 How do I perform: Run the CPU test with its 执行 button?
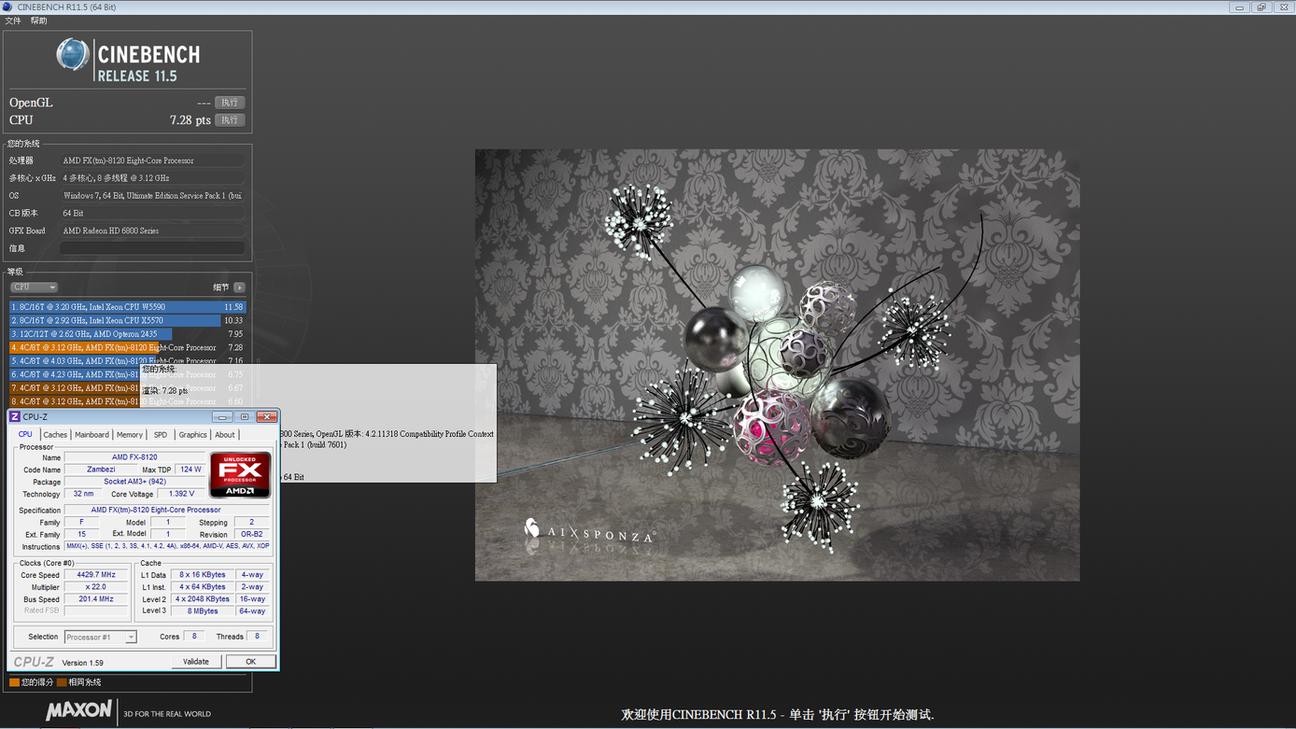230,120
